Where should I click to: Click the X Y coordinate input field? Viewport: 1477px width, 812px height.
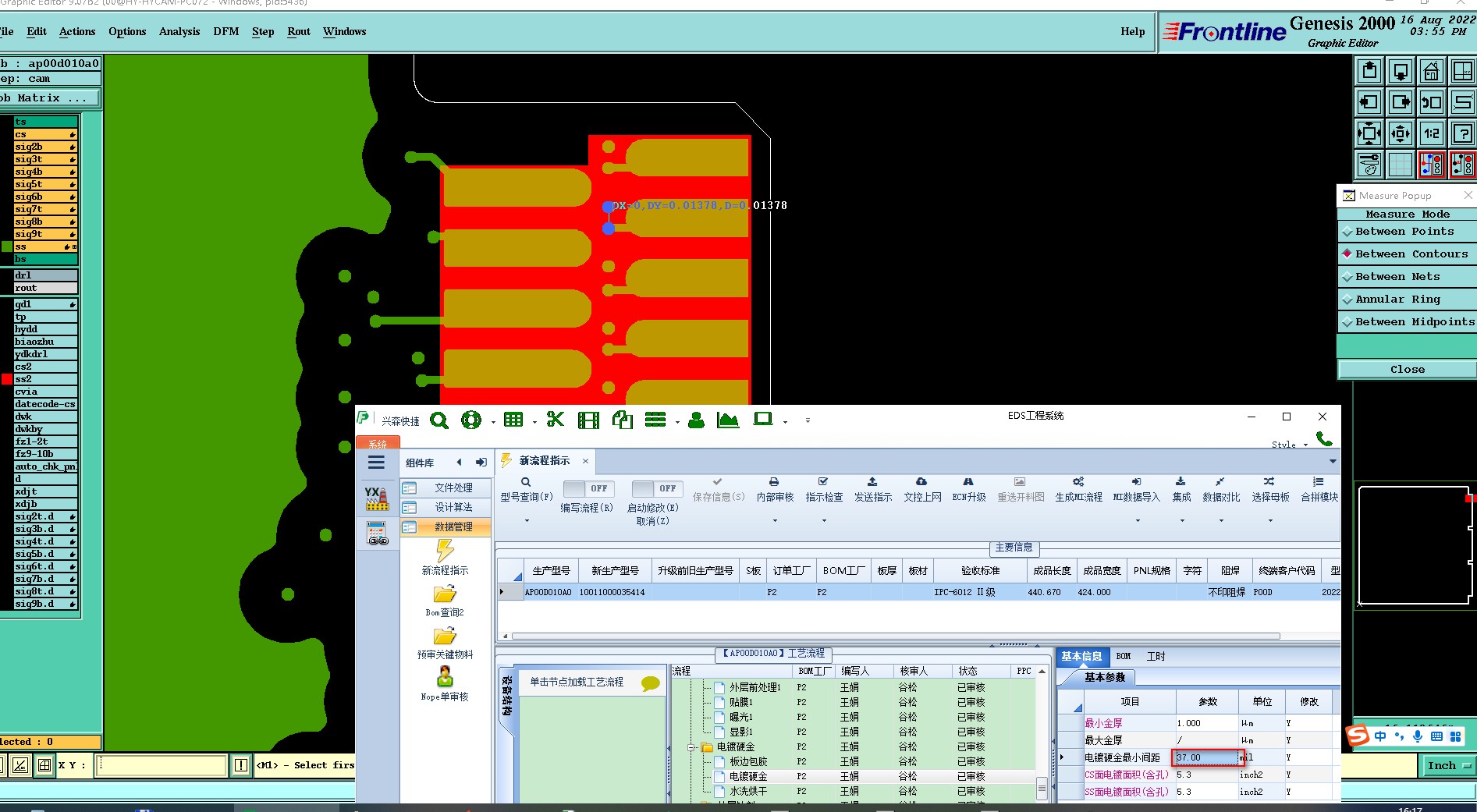pos(162,765)
